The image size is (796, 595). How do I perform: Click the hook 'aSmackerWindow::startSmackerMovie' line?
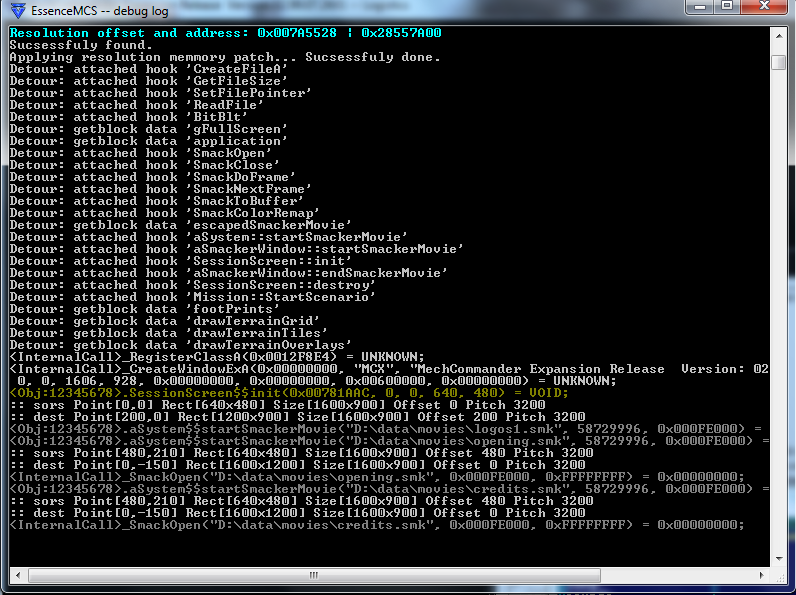pos(237,249)
